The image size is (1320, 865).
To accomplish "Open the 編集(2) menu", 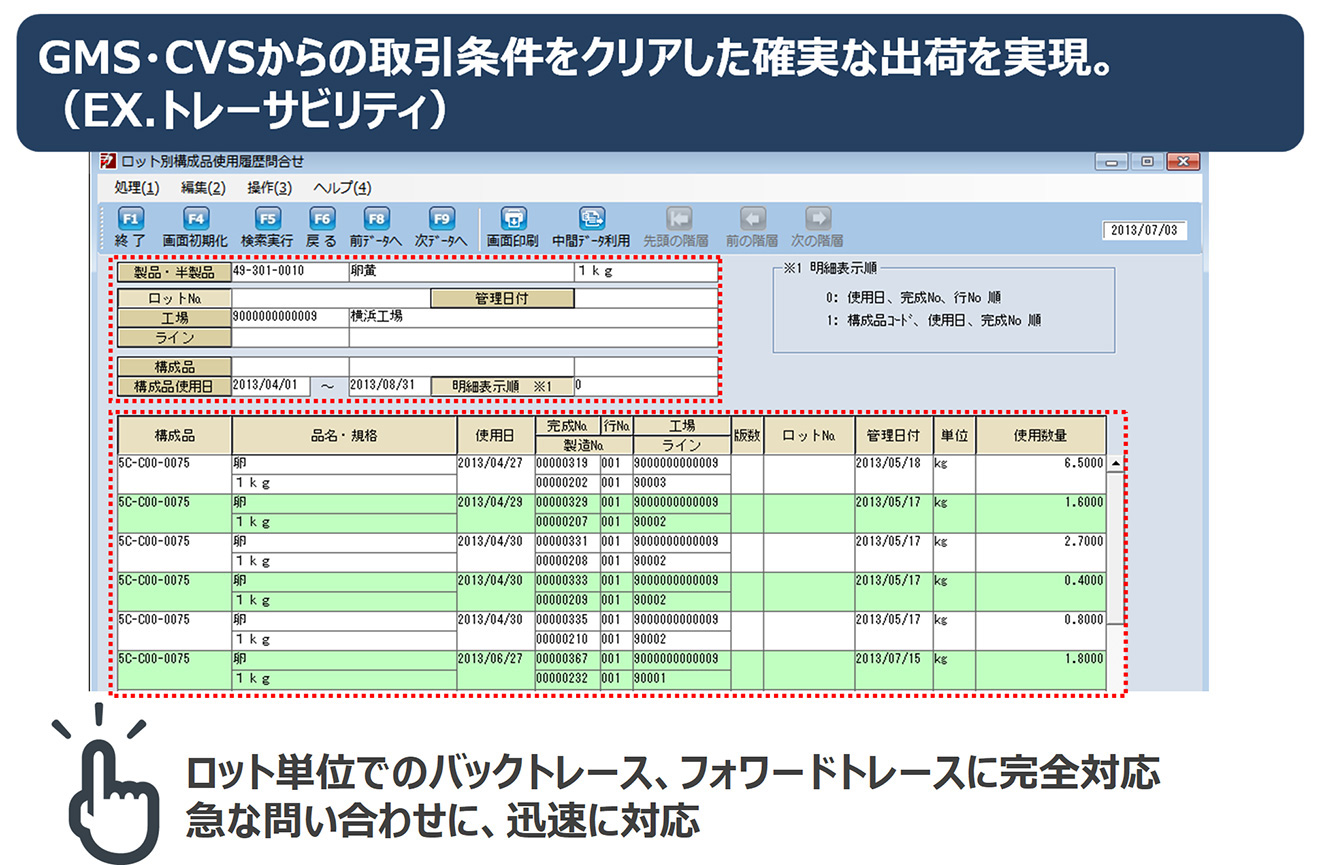I will [x=203, y=188].
